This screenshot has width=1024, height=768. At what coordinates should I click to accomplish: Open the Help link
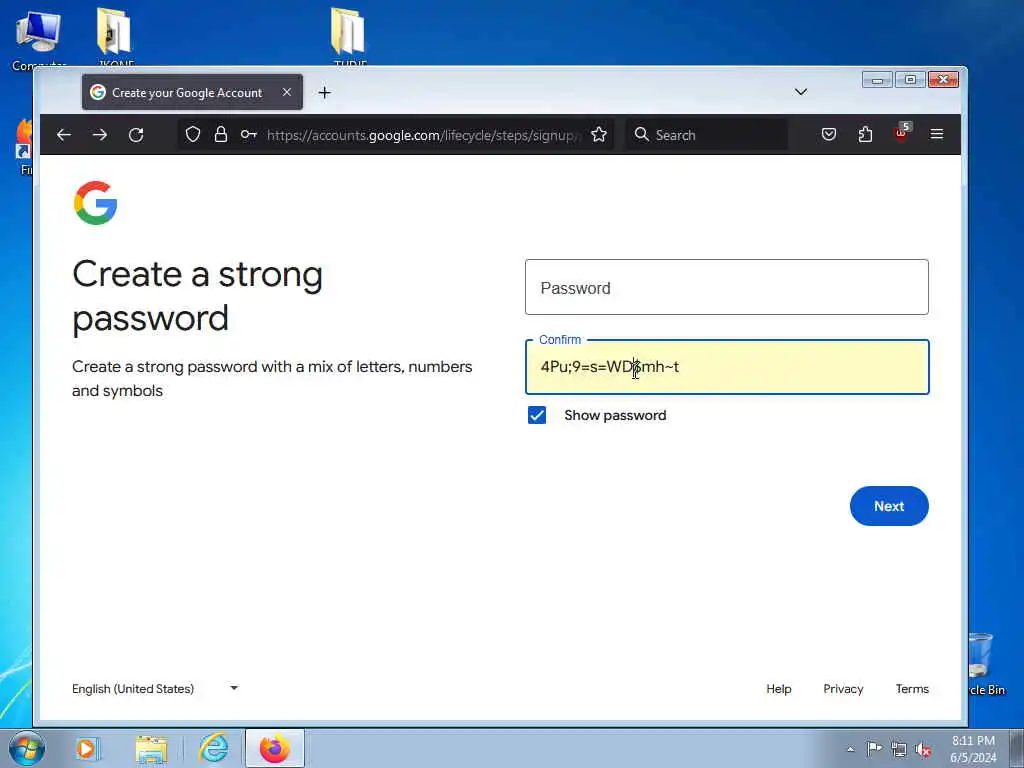coord(778,689)
